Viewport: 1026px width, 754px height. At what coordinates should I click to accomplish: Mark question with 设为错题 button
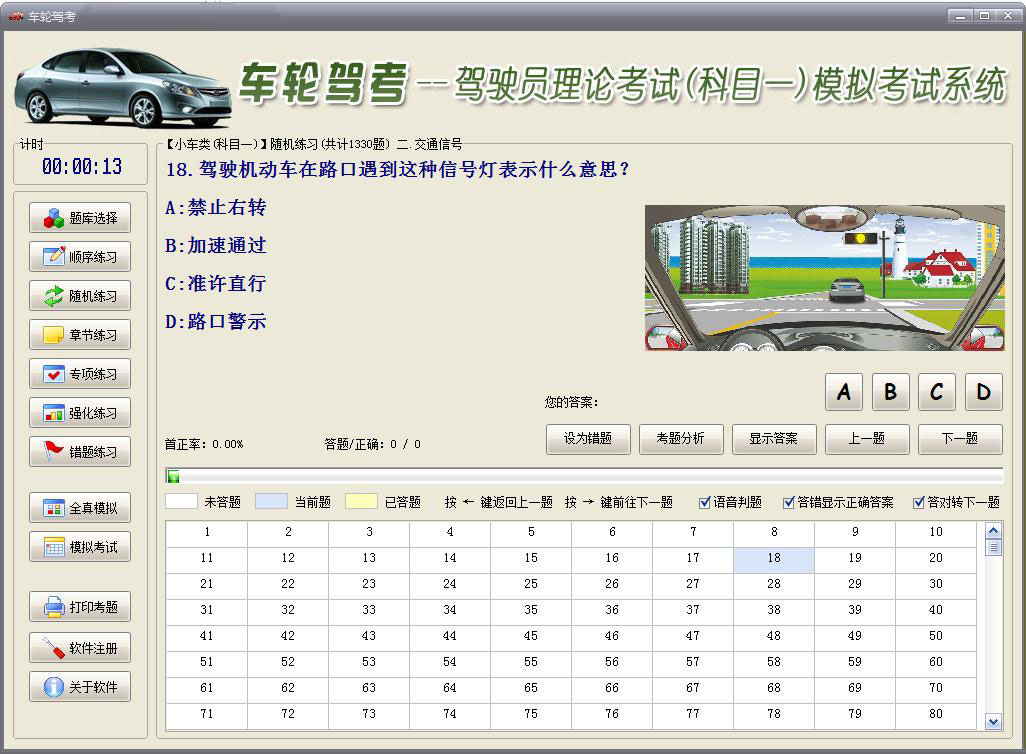click(x=588, y=439)
